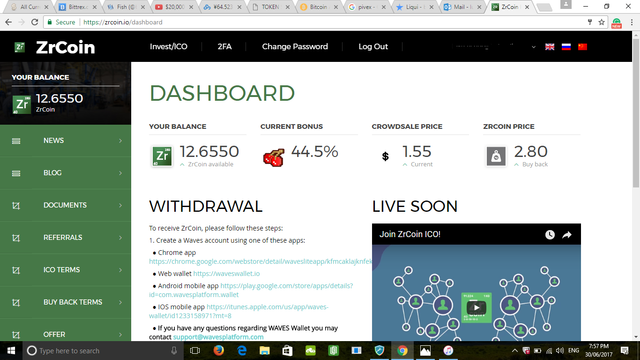Click the NEWS list icon in sidebar
Image resolution: width=640 pixels, height=360 pixels.
16,141
